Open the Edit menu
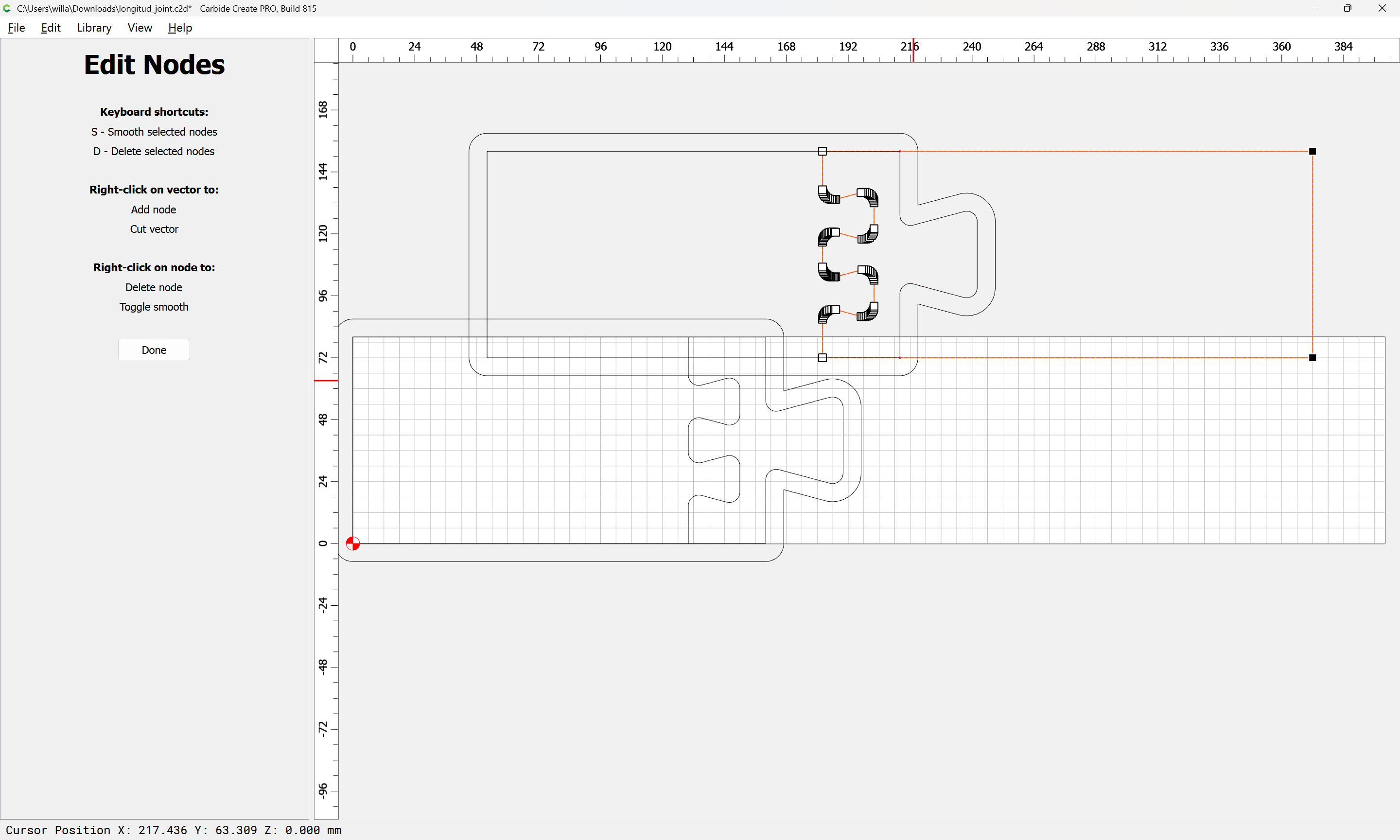The width and height of the screenshot is (1400, 840). tap(51, 28)
